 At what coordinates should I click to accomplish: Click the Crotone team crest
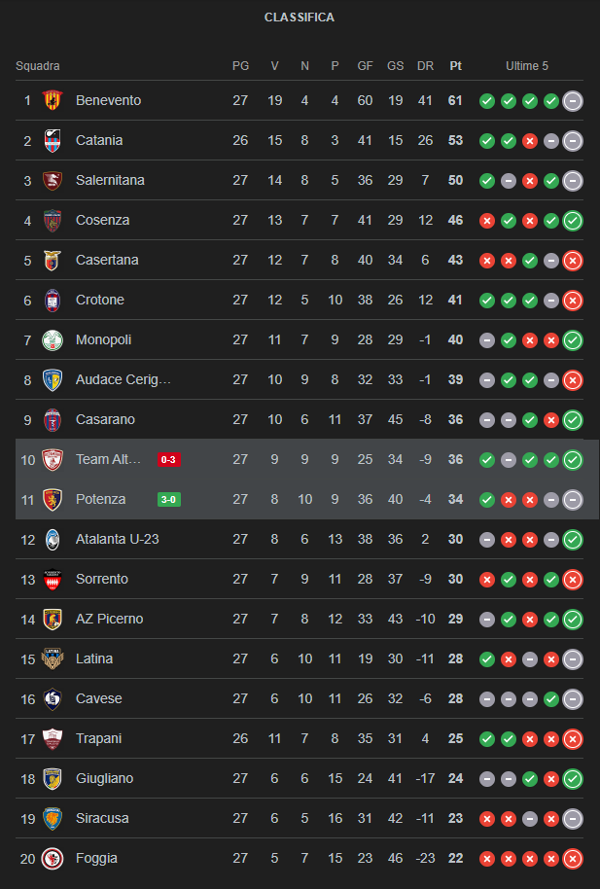(x=52, y=300)
